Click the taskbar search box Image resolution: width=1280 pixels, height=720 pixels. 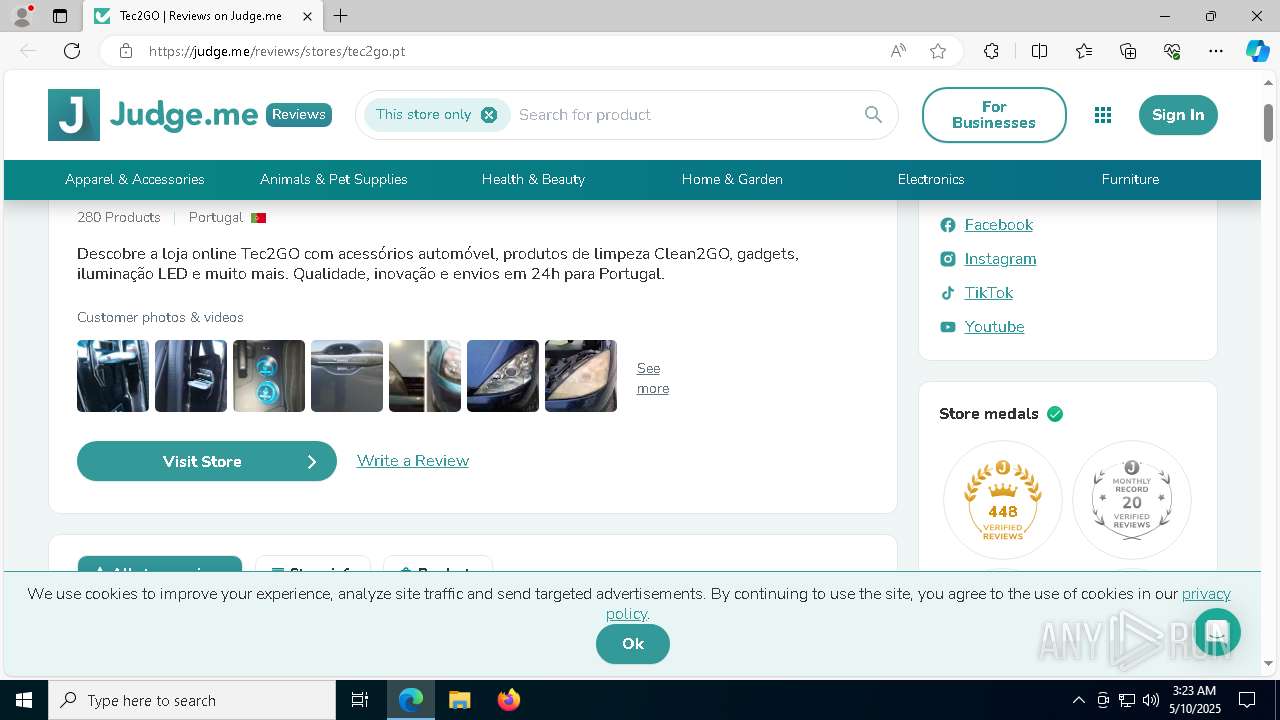(x=192, y=700)
